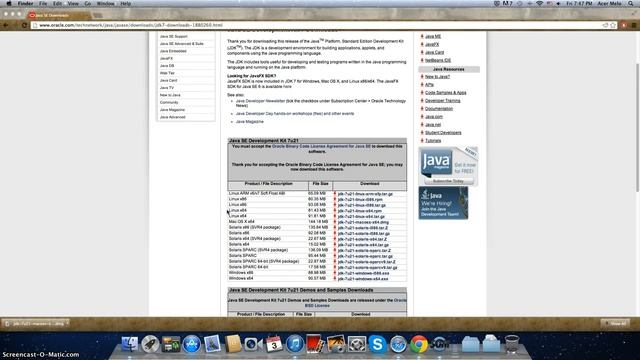Image resolution: width=640 pixels, height=360 pixels.
Task: Click Show All downloads button
Action: tap(615, 324)
